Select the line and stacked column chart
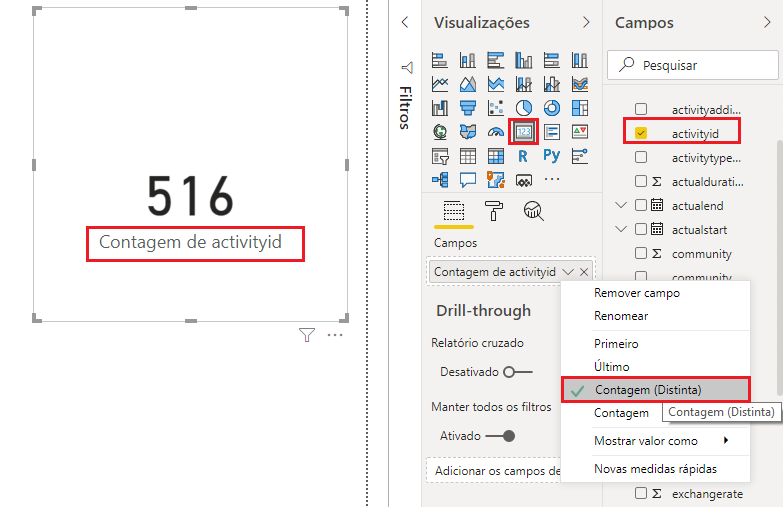The width and height of the screenshot is (783, 507). pos(523,84)
